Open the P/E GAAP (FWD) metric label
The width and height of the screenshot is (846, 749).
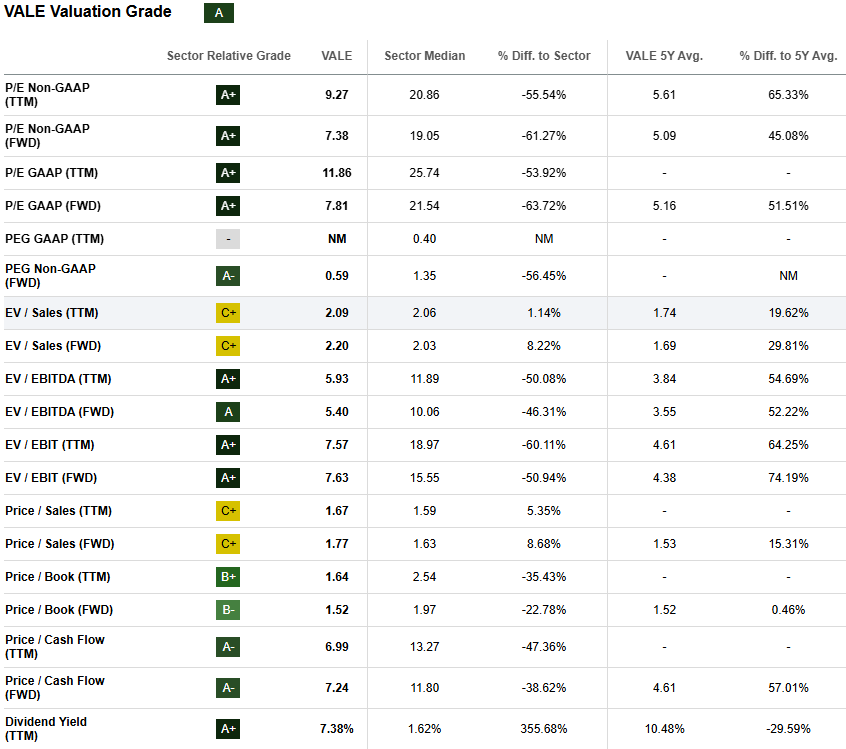click(x=53, y=206)
